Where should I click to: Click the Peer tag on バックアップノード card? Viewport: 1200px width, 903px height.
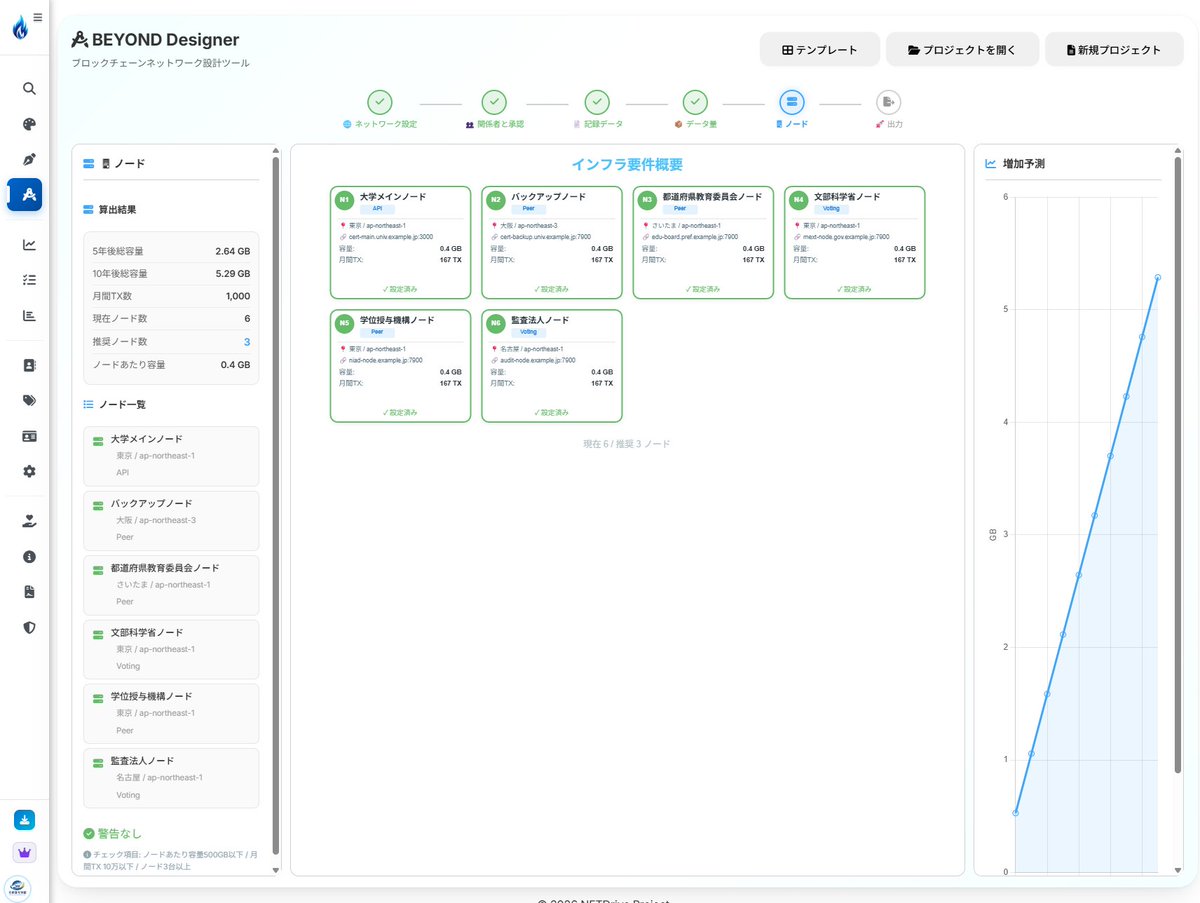tap(528, 209)
